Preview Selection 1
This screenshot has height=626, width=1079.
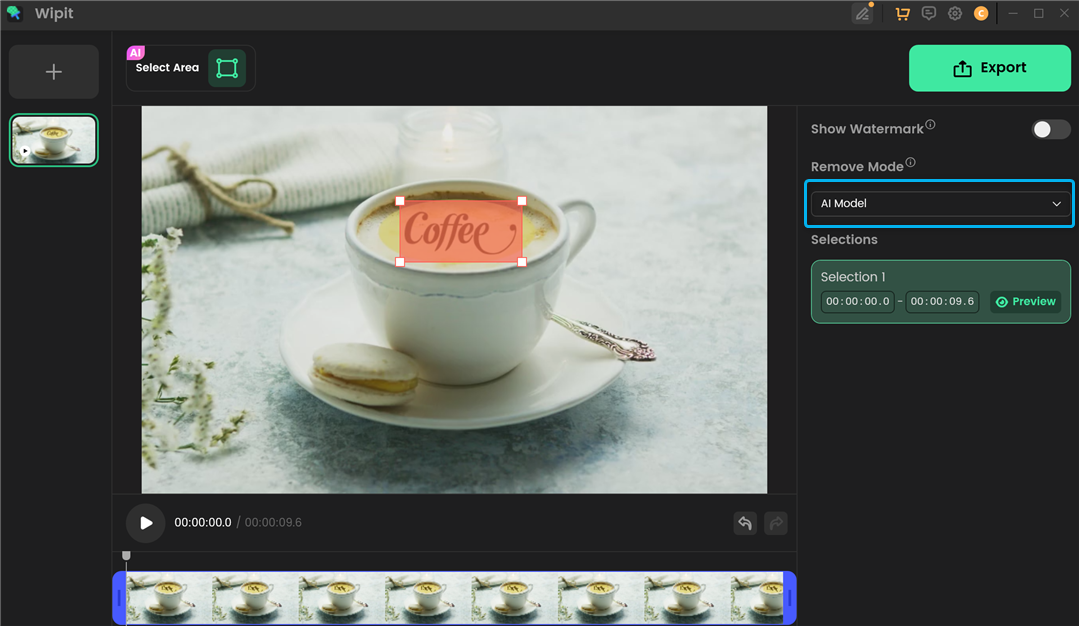click(x=1026, y=301)
